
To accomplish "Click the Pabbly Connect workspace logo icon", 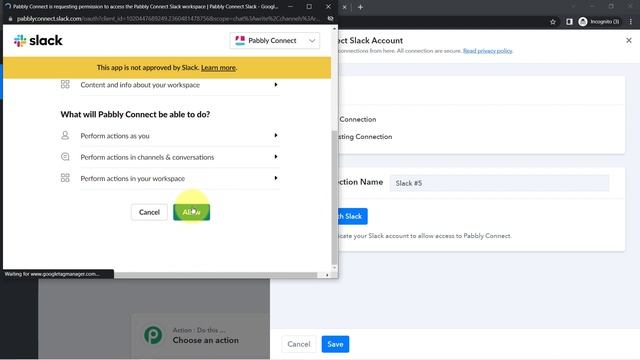I will coord(240,40).
